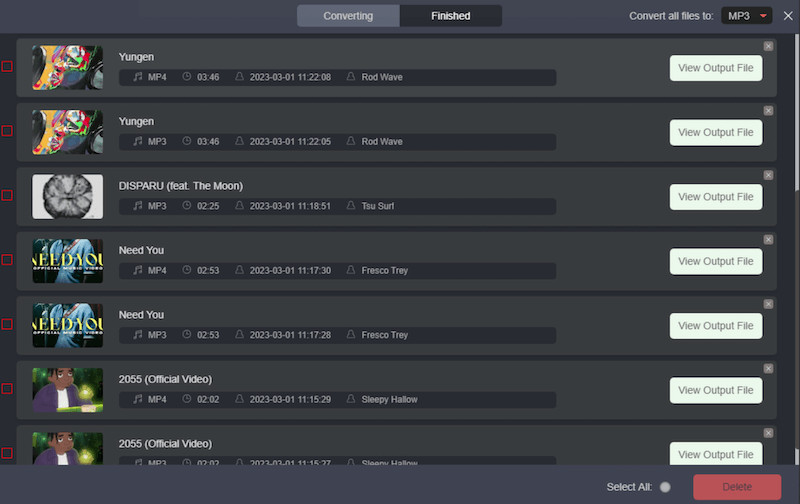Click the red Delete button
This screenshot has height=504, width=800.
click(x=737, y=487)
